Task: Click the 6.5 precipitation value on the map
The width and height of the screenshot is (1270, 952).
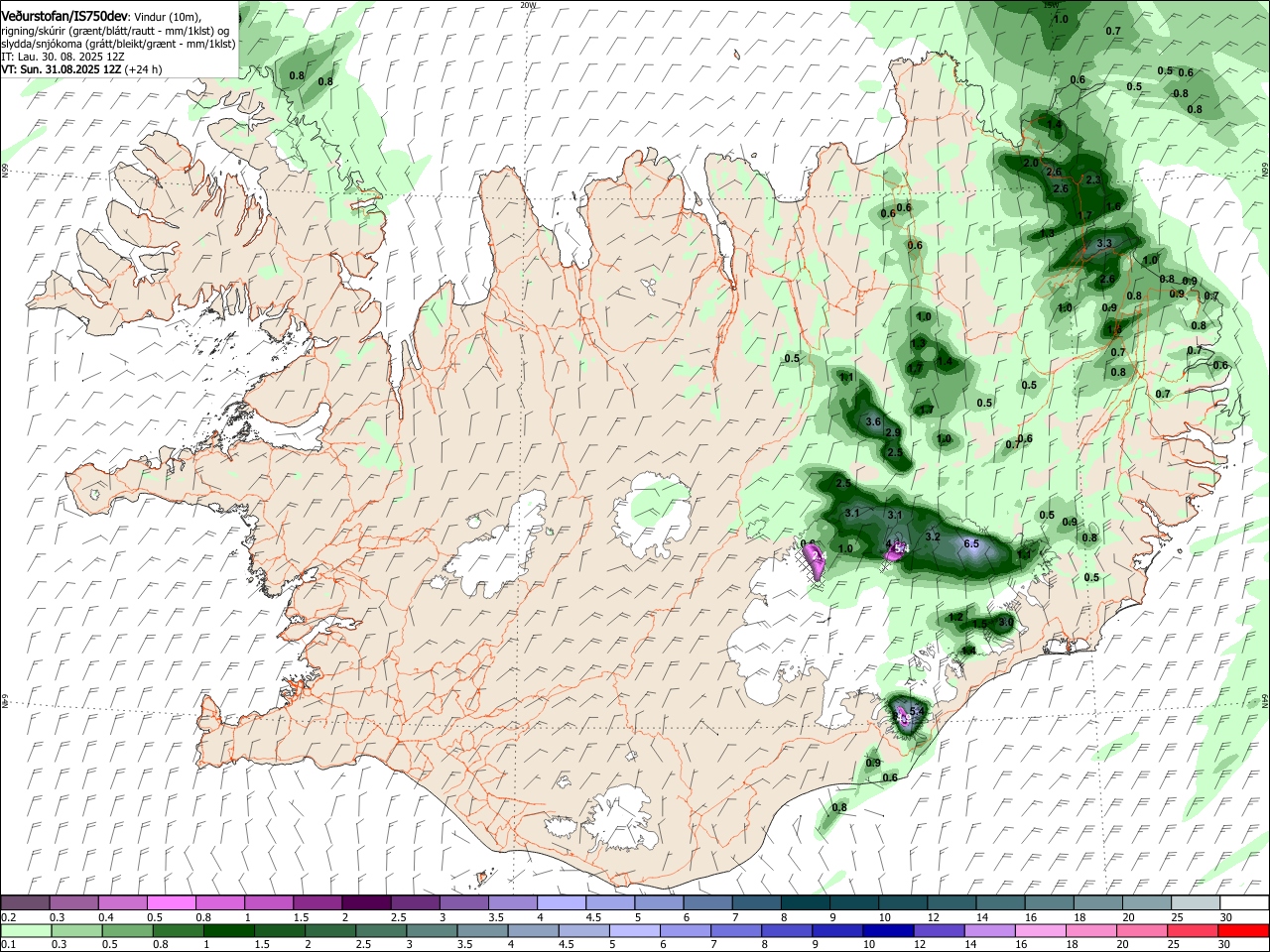Action: coord(971,543)
